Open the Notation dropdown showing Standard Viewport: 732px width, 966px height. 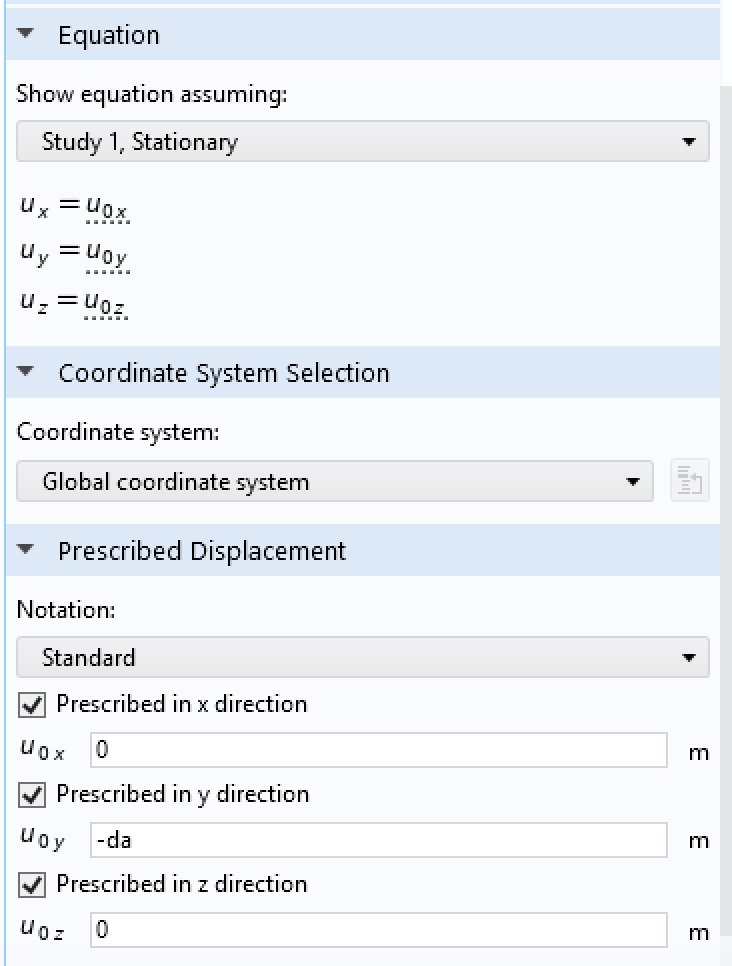click(x=362, y=658)
